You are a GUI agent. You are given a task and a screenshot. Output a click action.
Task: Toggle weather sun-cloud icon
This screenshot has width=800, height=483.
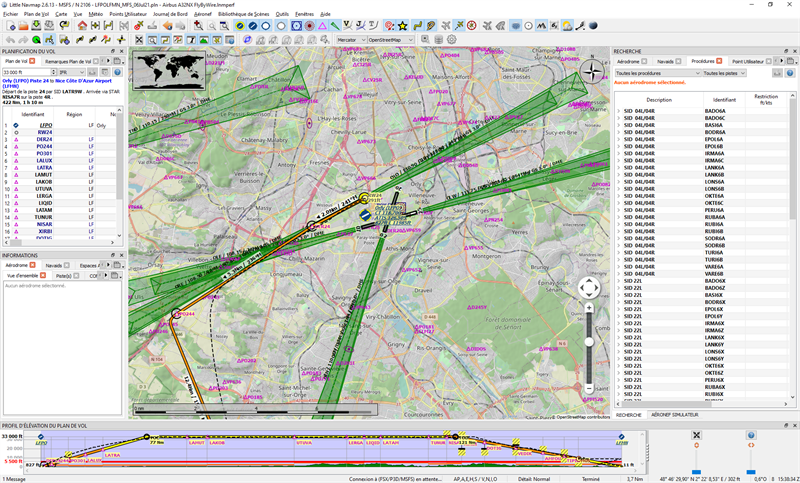coord(567,26)
